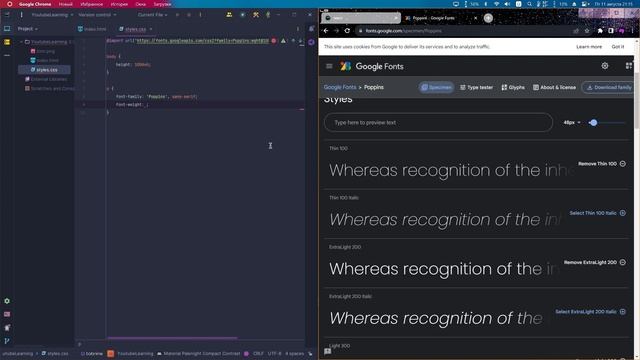This screenshot has width=640, height=360.
Task: Open selected families grid icon in Google Fonts
Action: pos(629,66)
